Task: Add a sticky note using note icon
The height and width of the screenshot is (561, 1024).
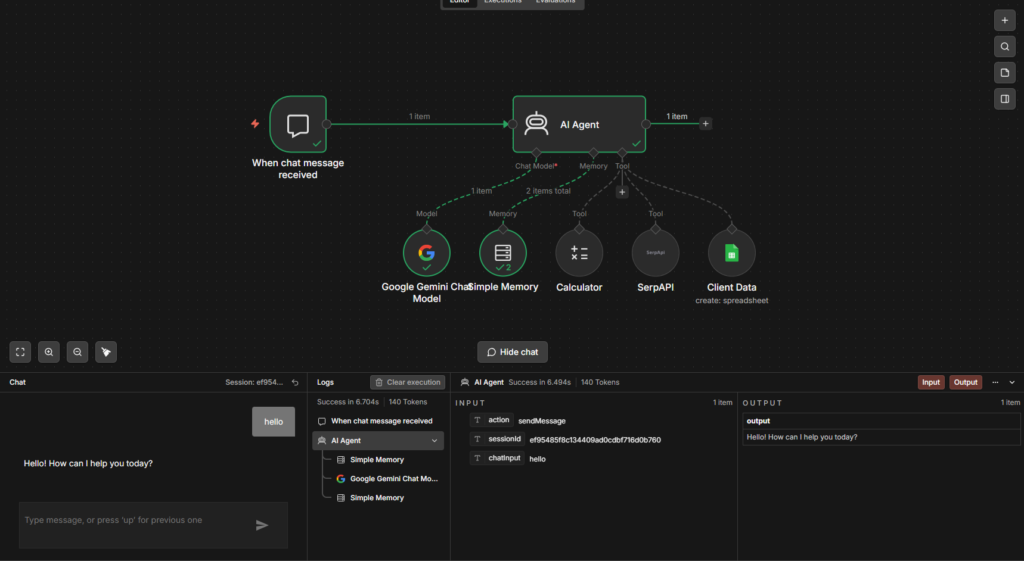Action: [1004, 72]
